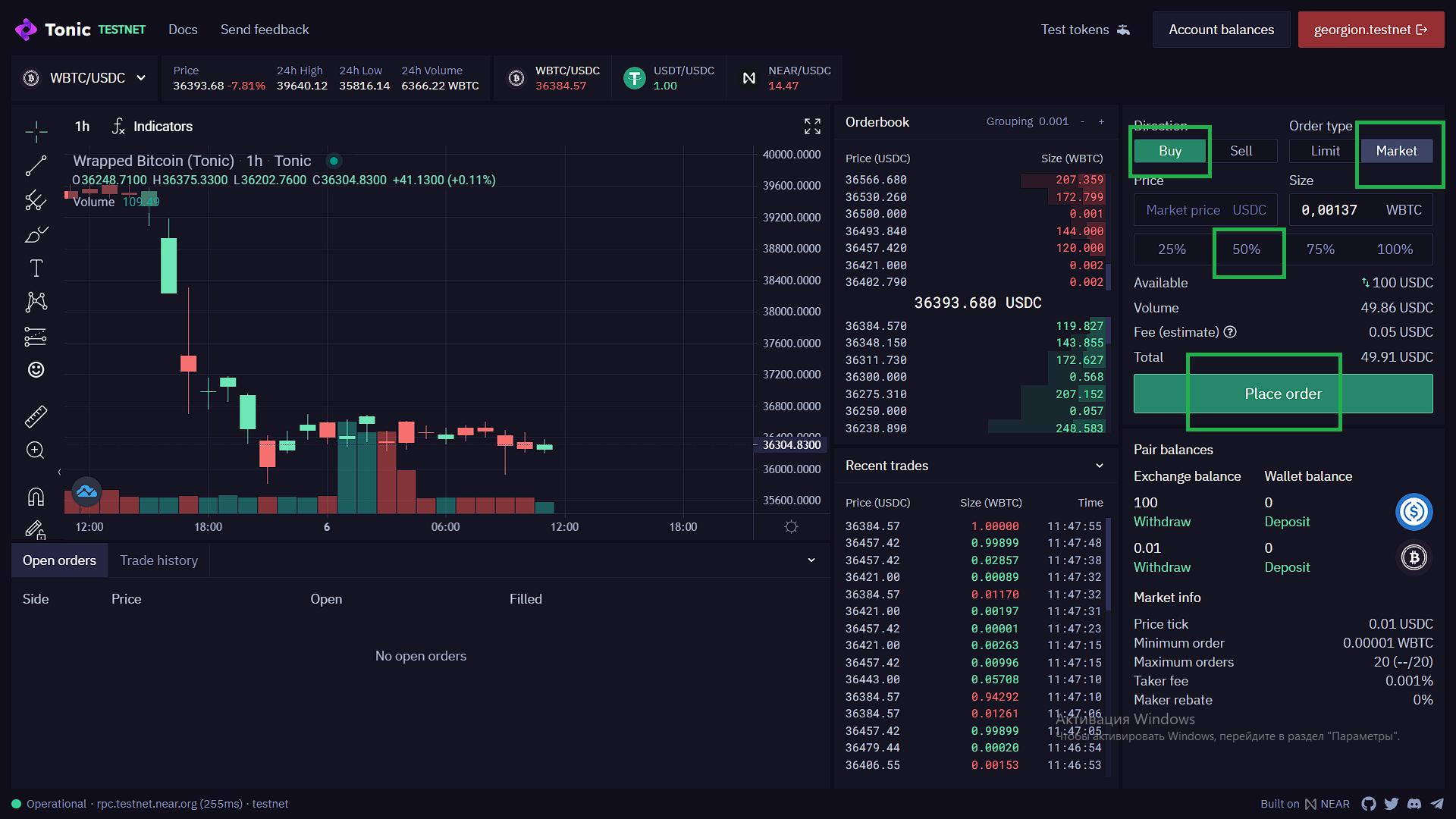Image resolution: width=1456 pixels, height=819 pixels.
Task: Open the emoji icons tool
Action: click(x=36, y=369)
